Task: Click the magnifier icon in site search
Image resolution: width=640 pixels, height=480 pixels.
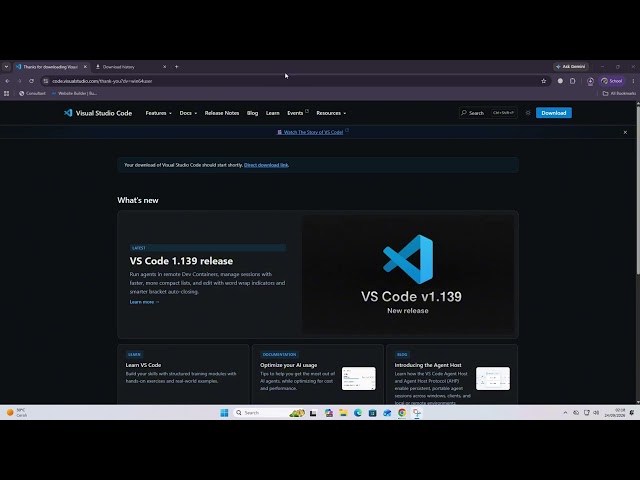Action: (464, 113)
